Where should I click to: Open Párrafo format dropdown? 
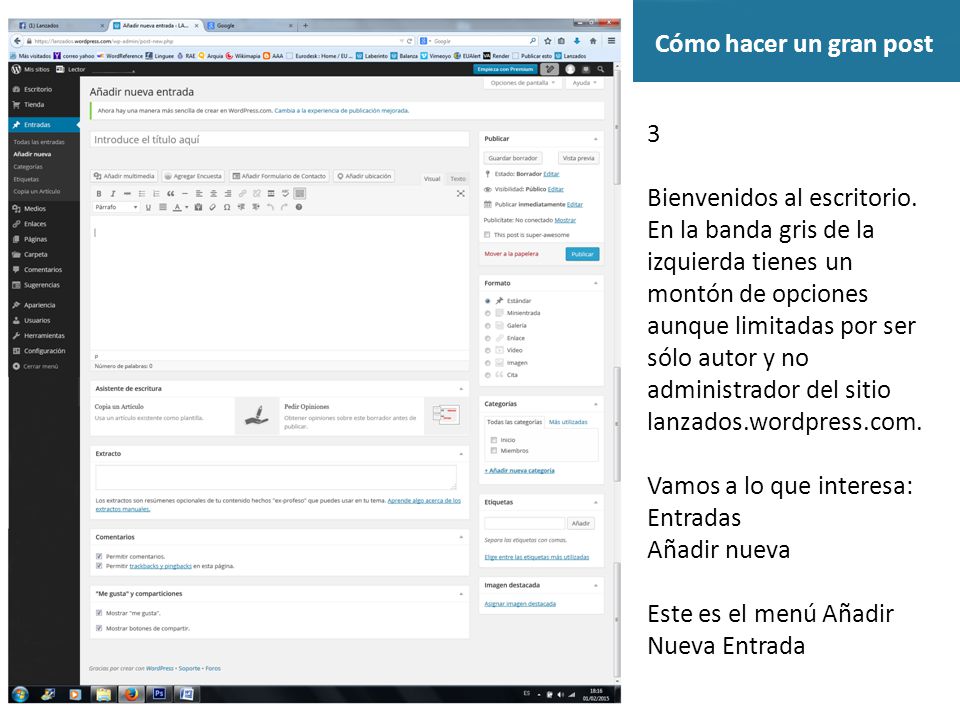[x=116, y=208]
